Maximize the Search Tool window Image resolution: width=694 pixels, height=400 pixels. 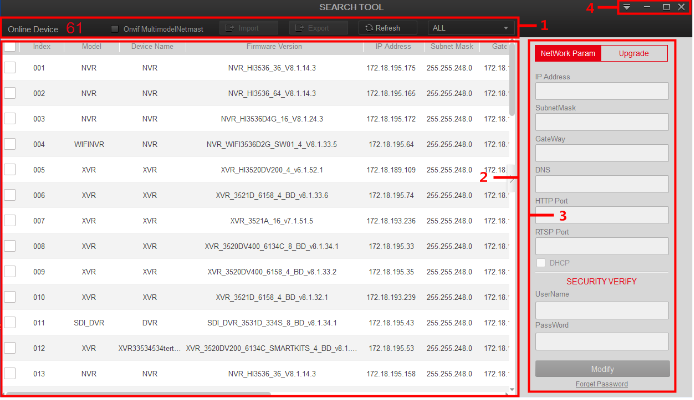click(666, 7)
